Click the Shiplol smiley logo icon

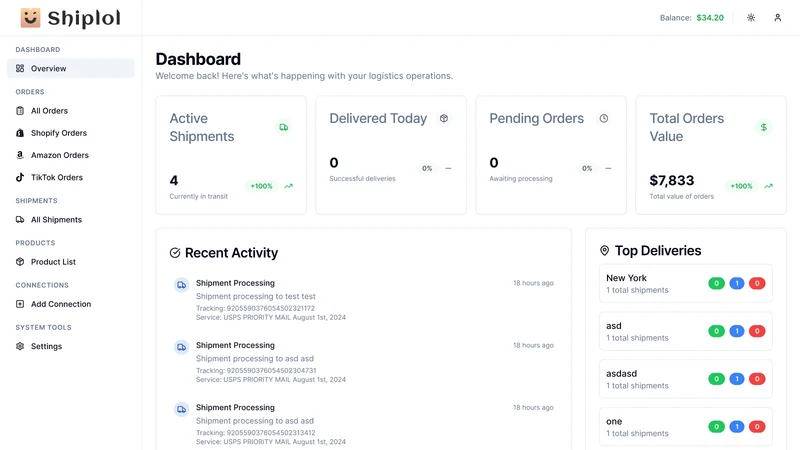tap(30, 17)
